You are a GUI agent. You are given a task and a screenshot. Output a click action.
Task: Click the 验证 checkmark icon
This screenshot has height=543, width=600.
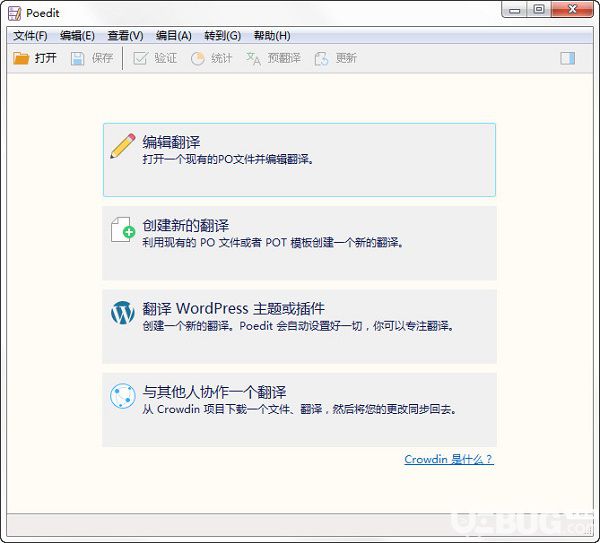click(140, 59)
